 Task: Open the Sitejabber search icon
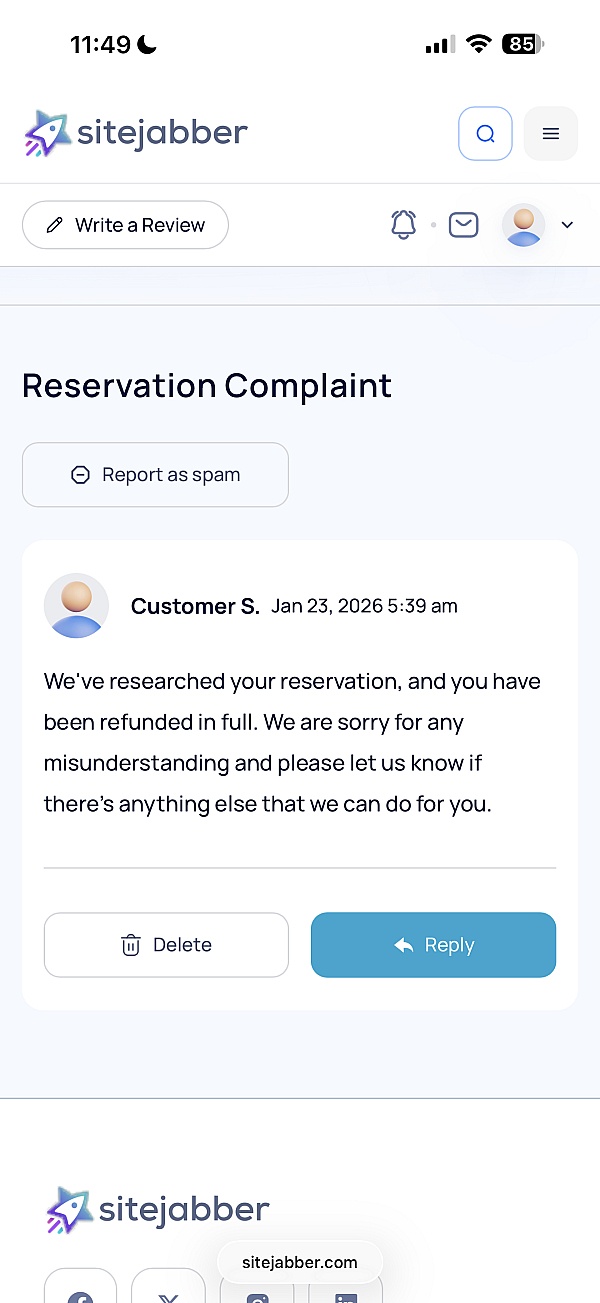pyautogui.click(x=485, y=134)
